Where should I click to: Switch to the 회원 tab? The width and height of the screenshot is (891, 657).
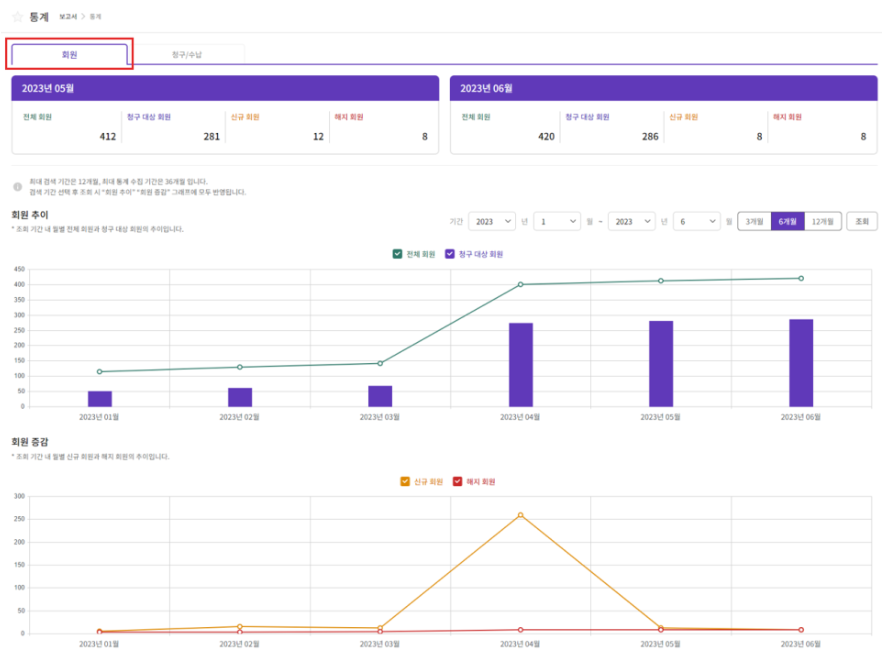[69, 55]
